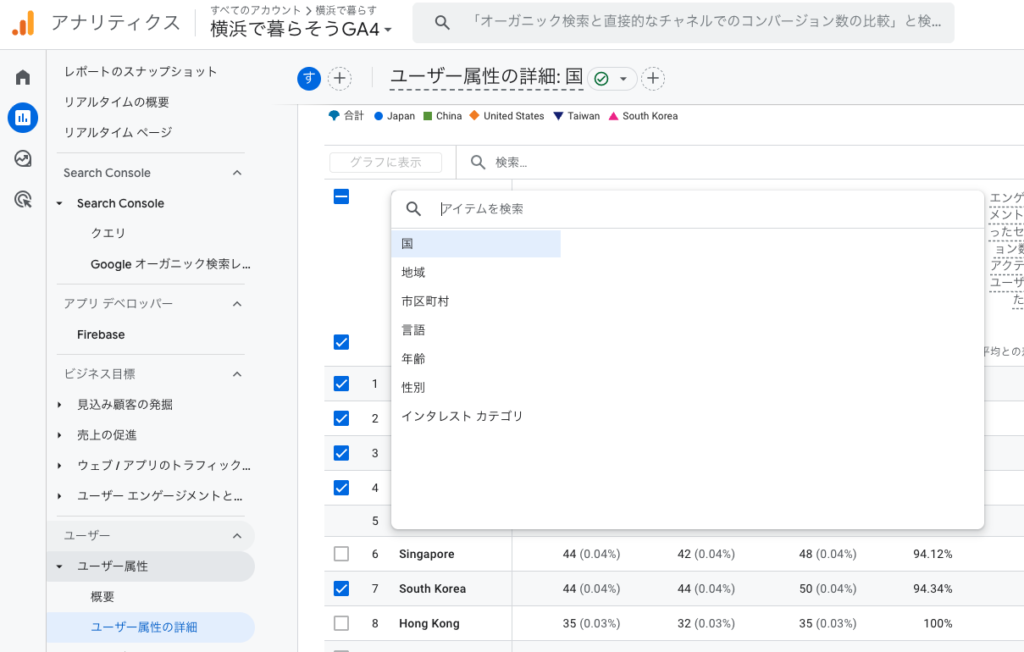Select 言語 from the dimension list

[414, 329]
